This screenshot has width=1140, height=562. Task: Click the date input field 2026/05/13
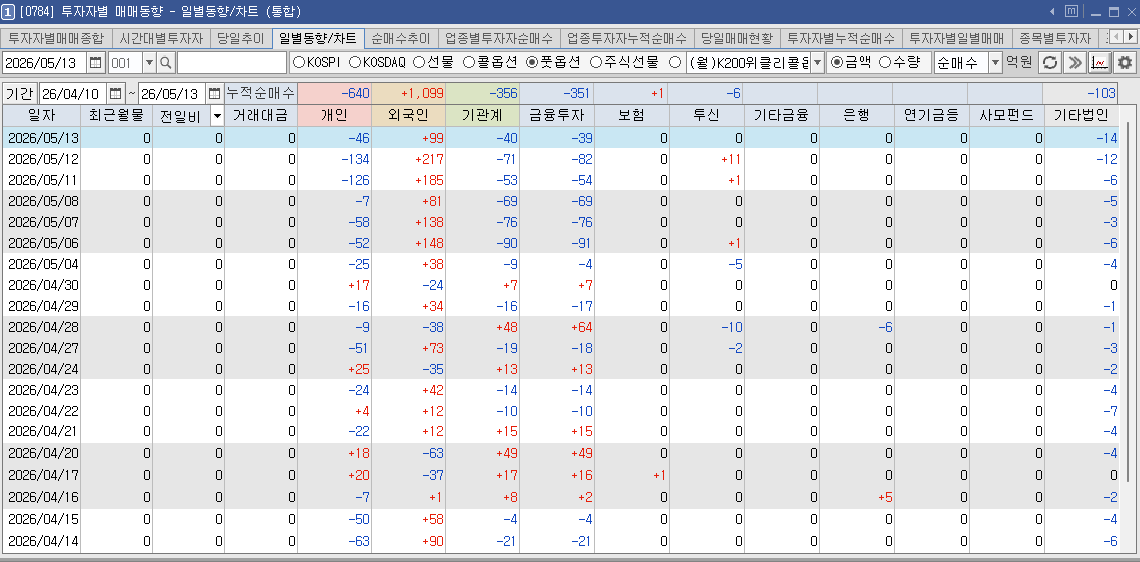pyautogui.click(x=44, y=63)
